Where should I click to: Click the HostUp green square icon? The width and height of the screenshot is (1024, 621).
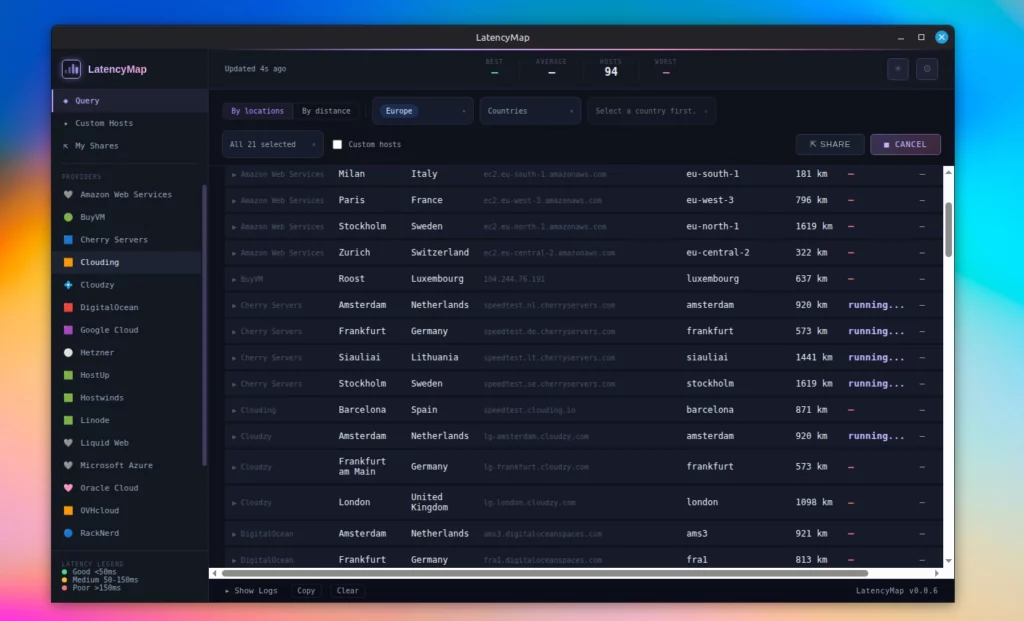[68, 375]
